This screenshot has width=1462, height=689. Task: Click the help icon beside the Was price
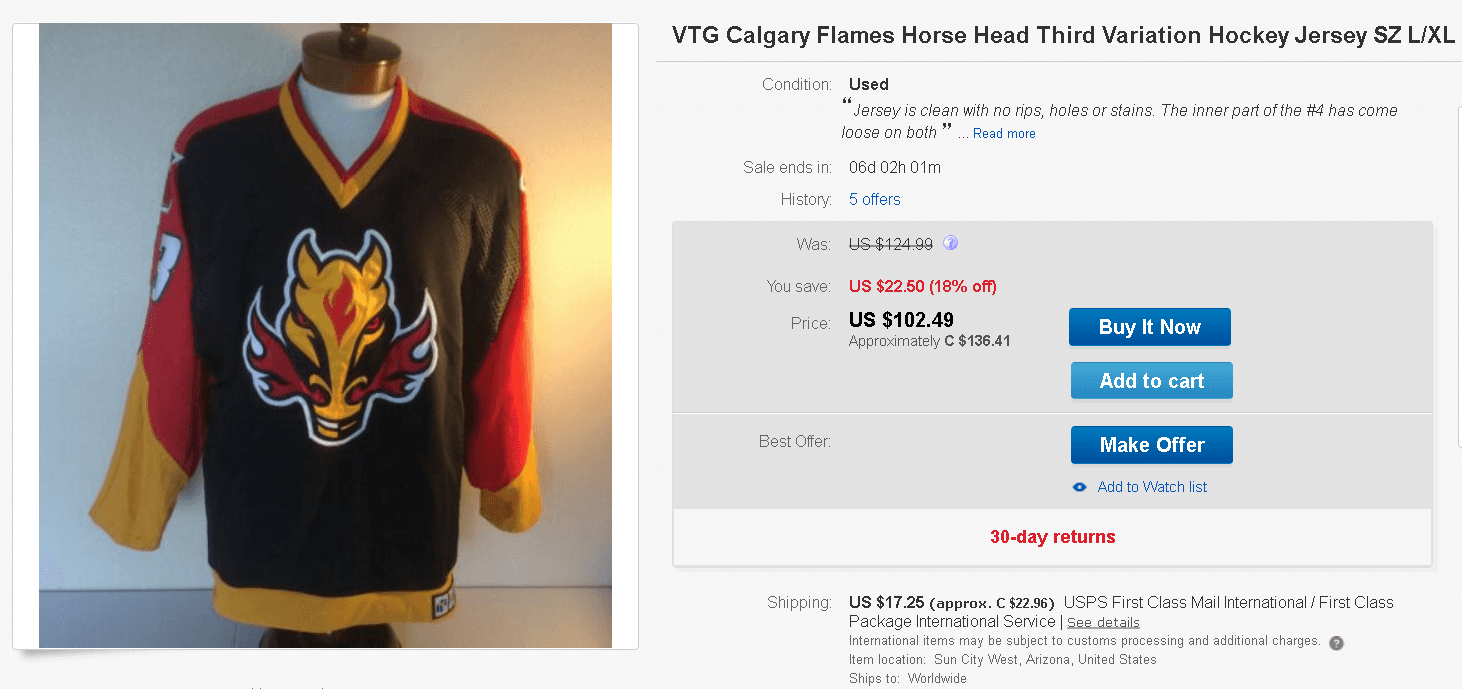tap(951, 243)
